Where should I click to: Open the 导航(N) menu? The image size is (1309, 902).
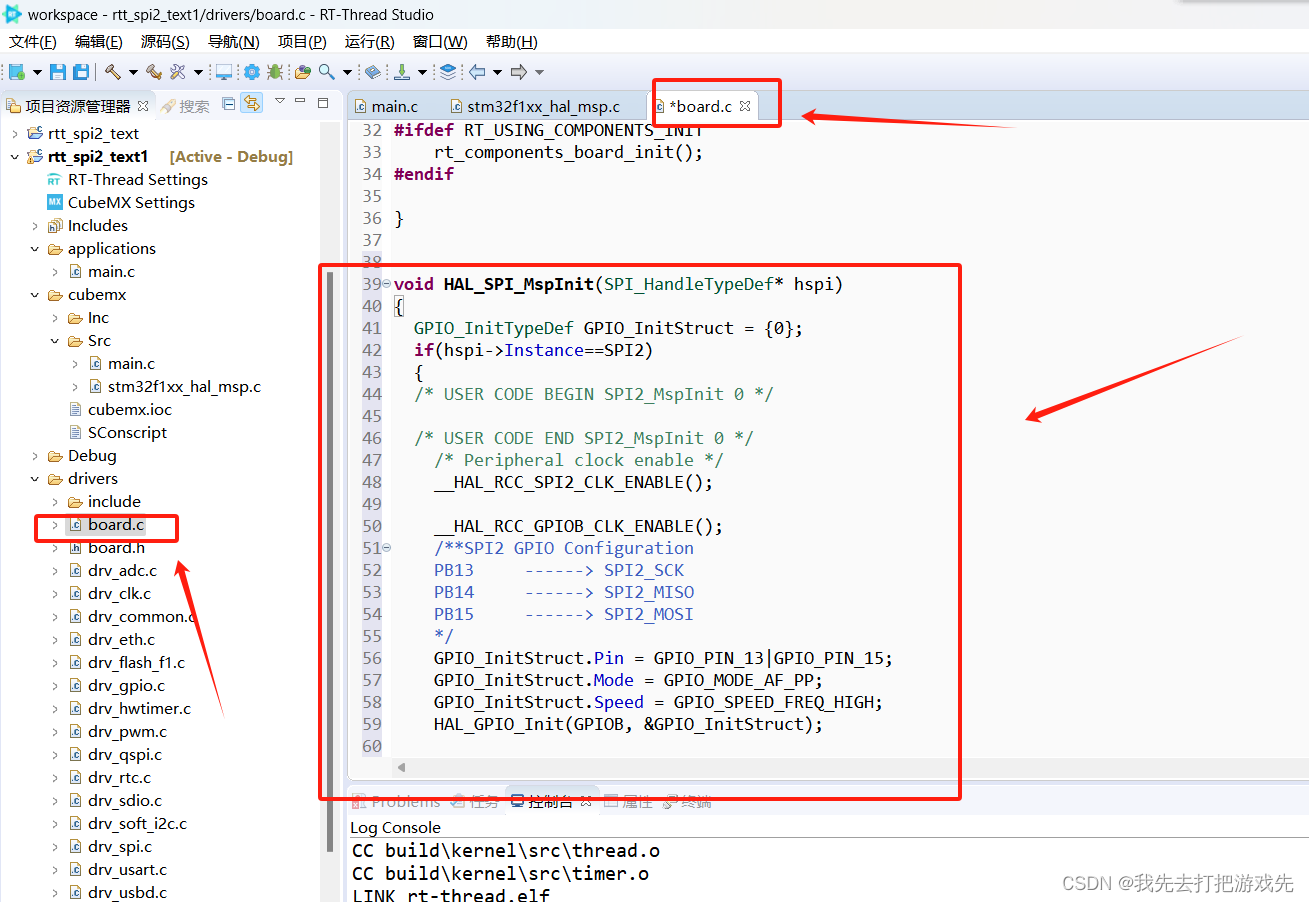pyautogui.click(x=233, y=41)
